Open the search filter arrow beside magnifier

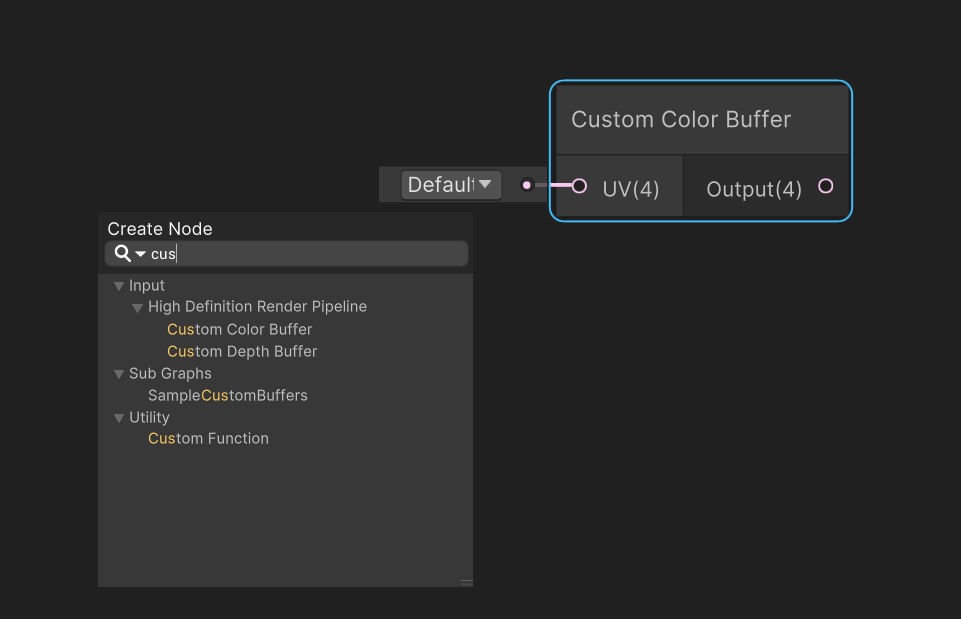click(141, 254)
